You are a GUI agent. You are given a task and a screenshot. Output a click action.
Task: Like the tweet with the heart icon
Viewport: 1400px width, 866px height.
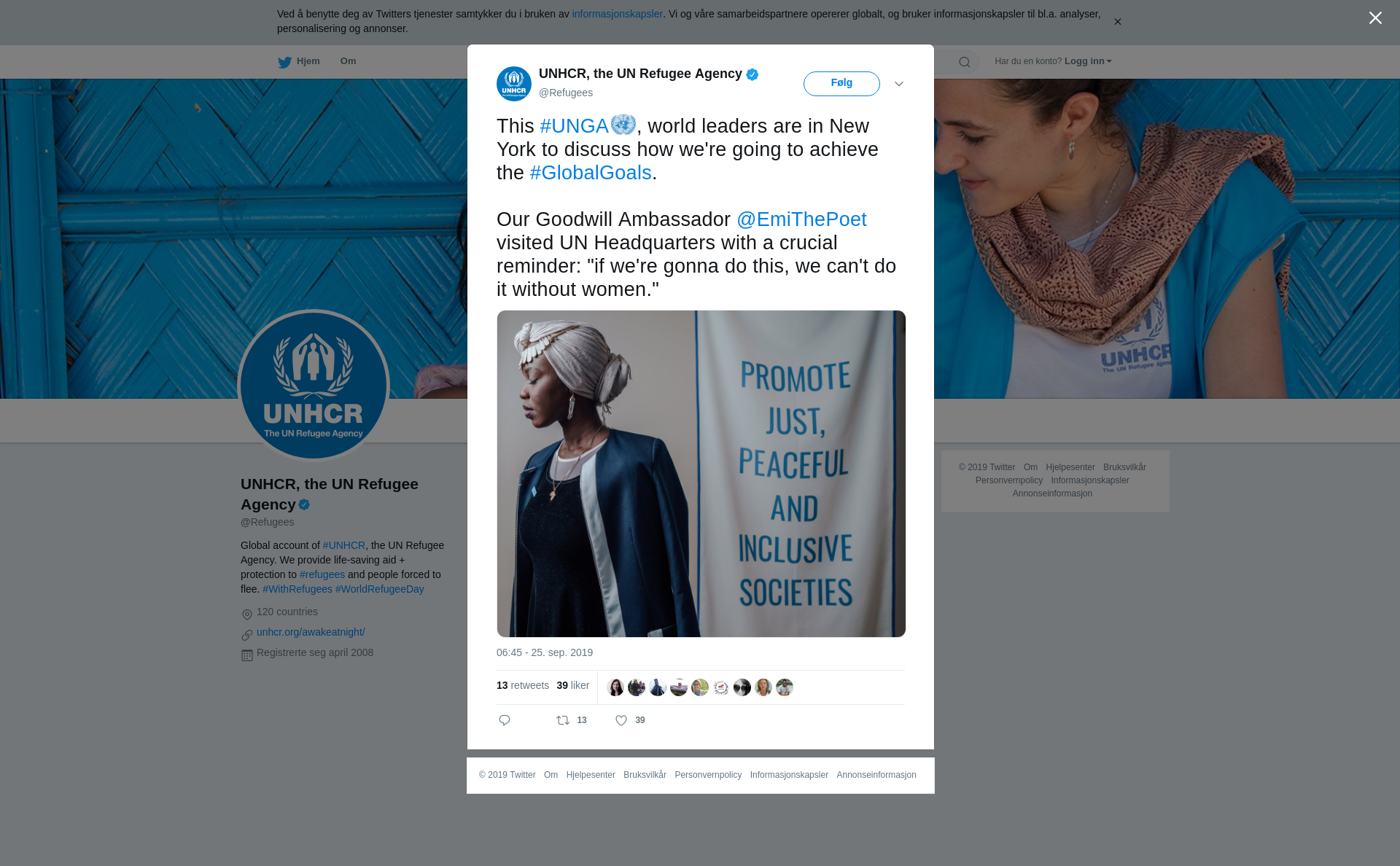click(621, 720)
